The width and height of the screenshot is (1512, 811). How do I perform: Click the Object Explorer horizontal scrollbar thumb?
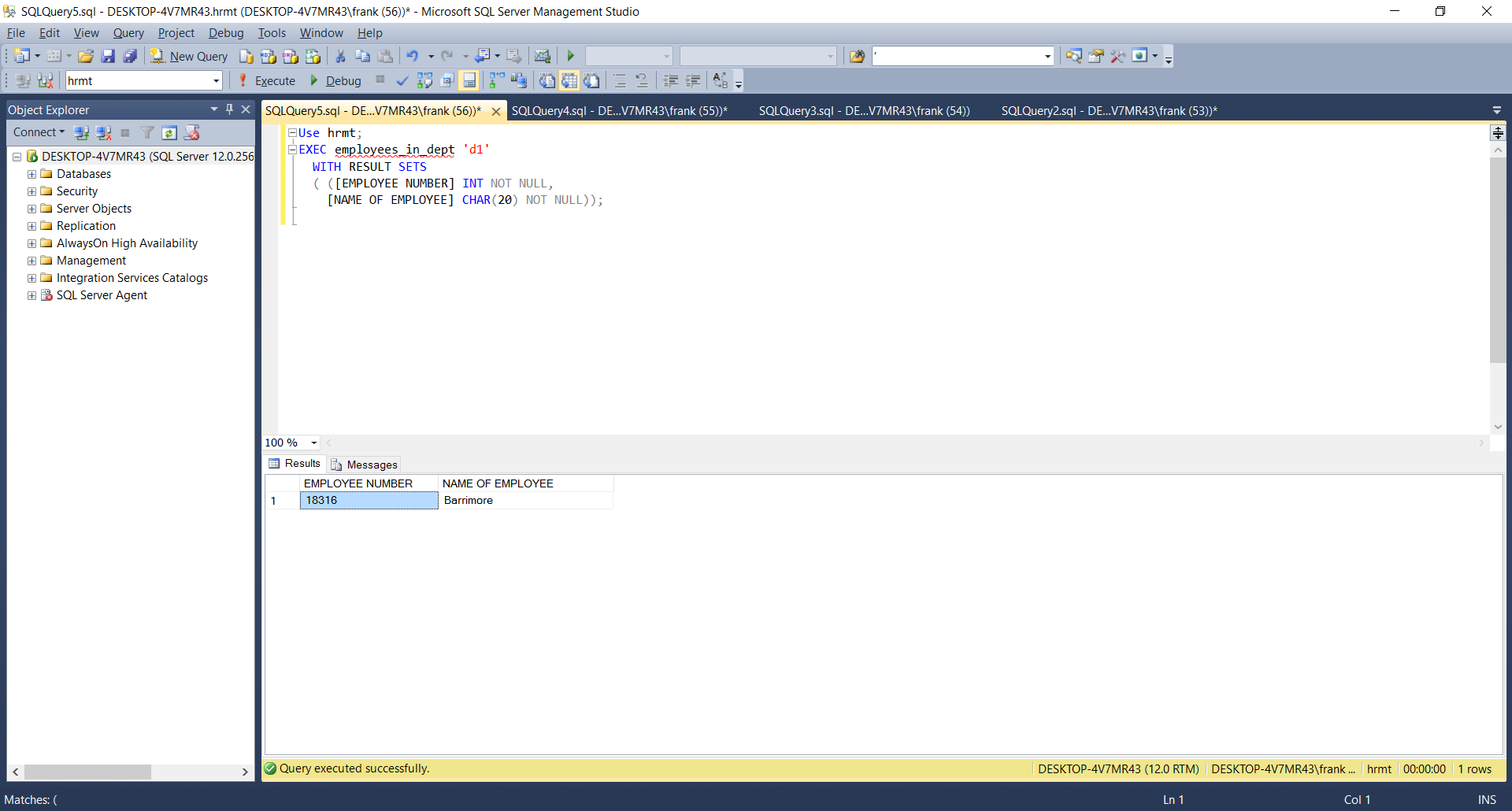(x=87, y=772)
